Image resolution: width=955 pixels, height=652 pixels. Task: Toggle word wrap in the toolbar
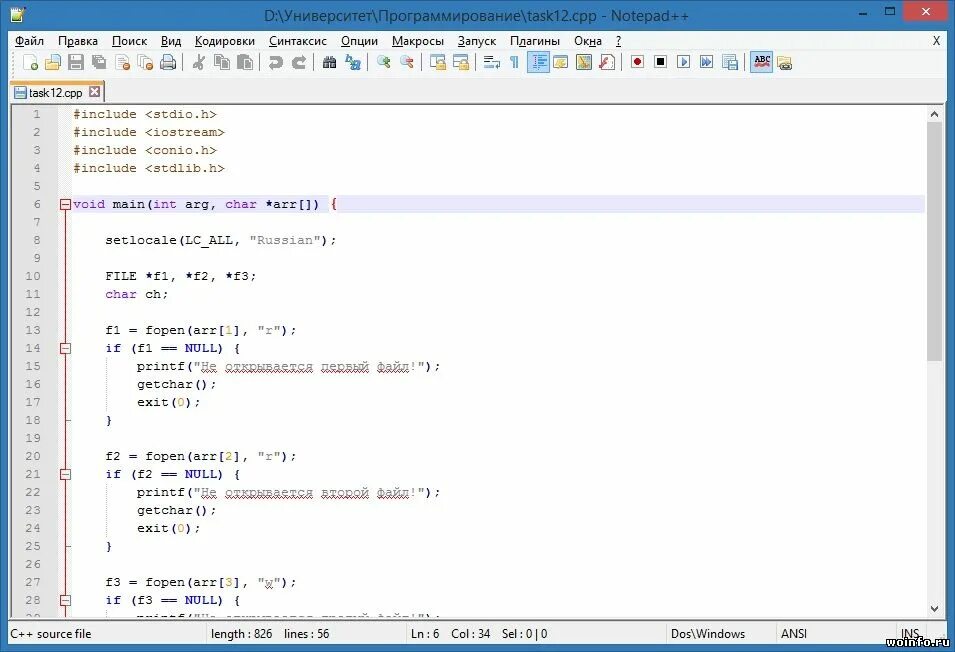click(x=491, y=62)
